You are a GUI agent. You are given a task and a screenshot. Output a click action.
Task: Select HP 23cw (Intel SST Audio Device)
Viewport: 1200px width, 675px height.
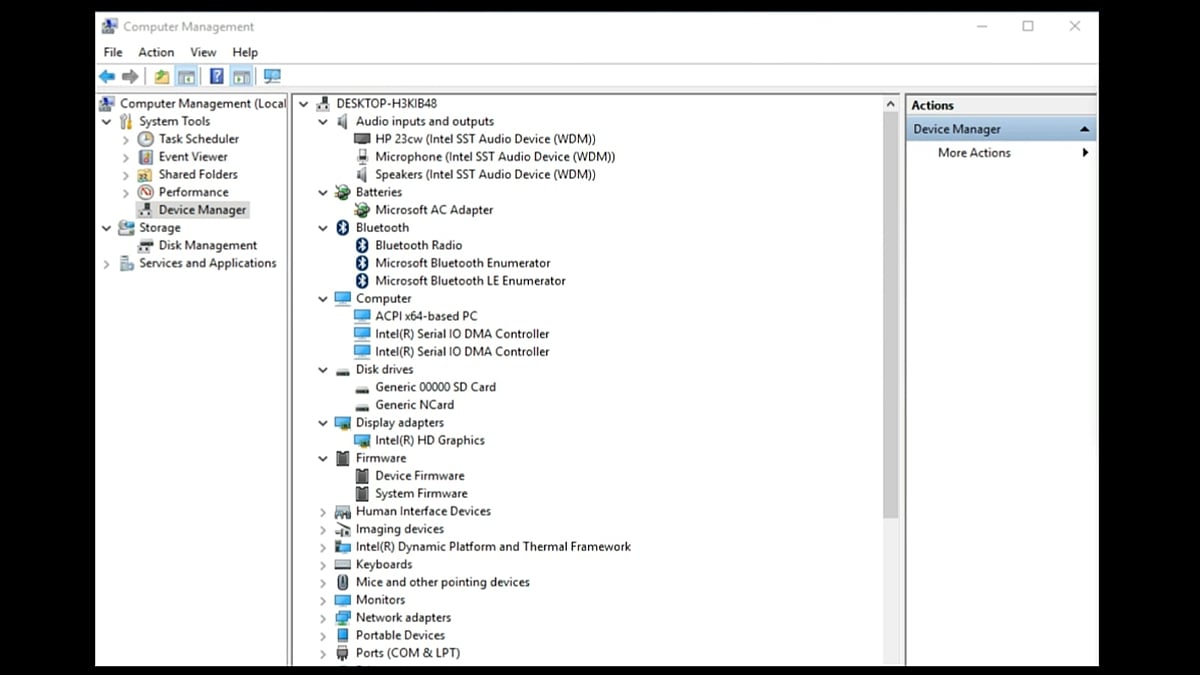click(485, 139)
